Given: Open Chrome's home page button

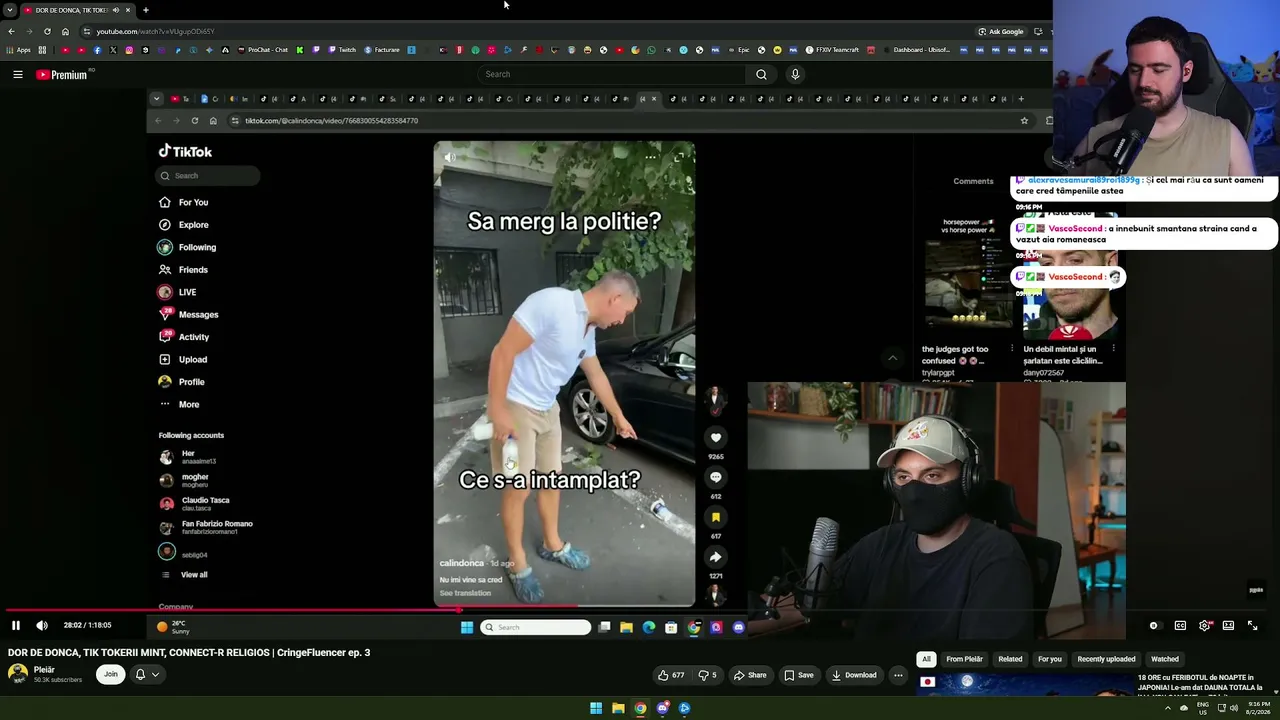Looking at the screenshot, I should 65,31.
